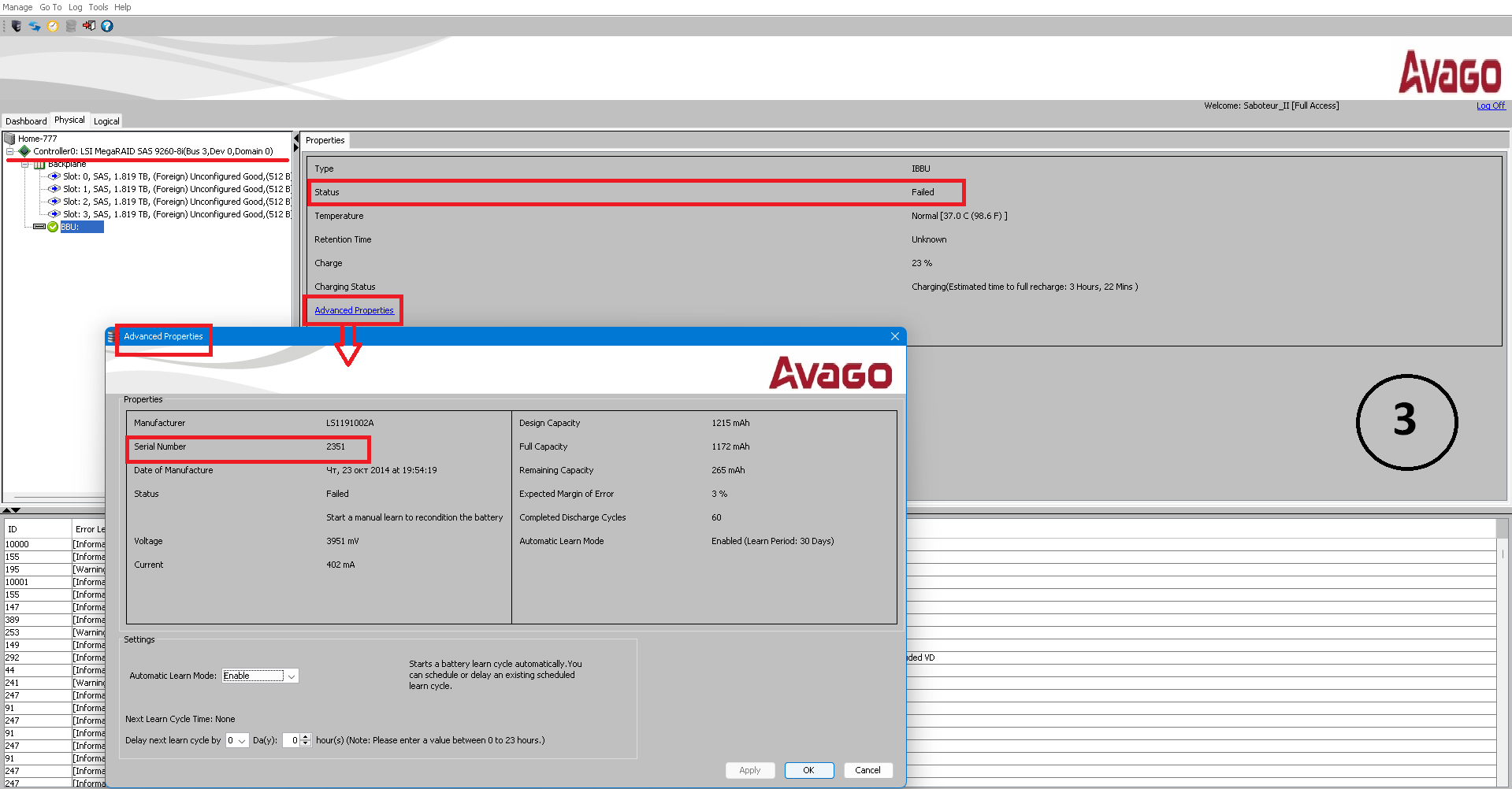The width and height of the screenshot is (1512, 789).
Task: Click the blue refresh arrows toolbar icon
Action: point(35,26)
